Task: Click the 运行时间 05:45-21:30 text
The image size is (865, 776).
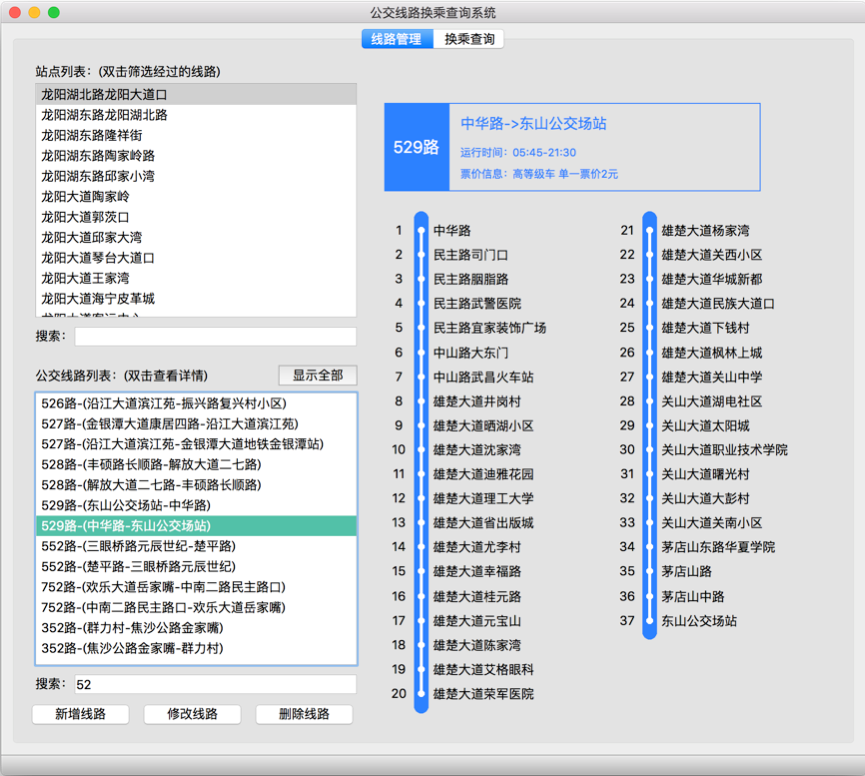Action: [518, 152]
